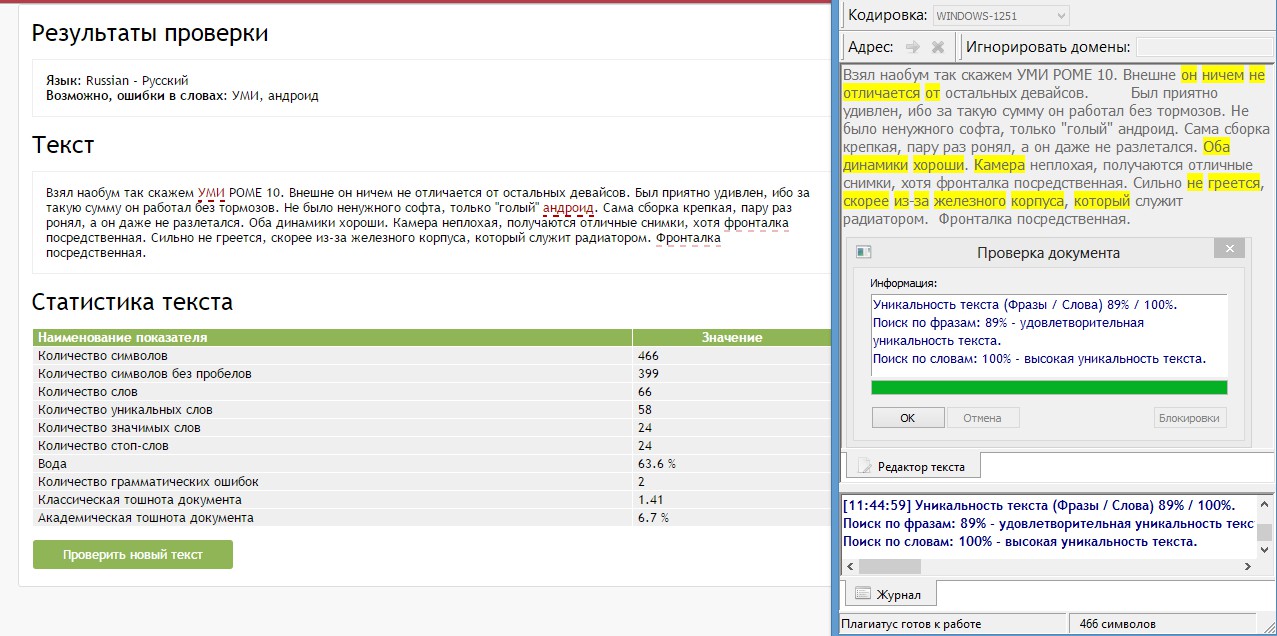Click the stop X icon next to Адрес
The height and width of the screenshot is (636, 1277).
[938, 47]
